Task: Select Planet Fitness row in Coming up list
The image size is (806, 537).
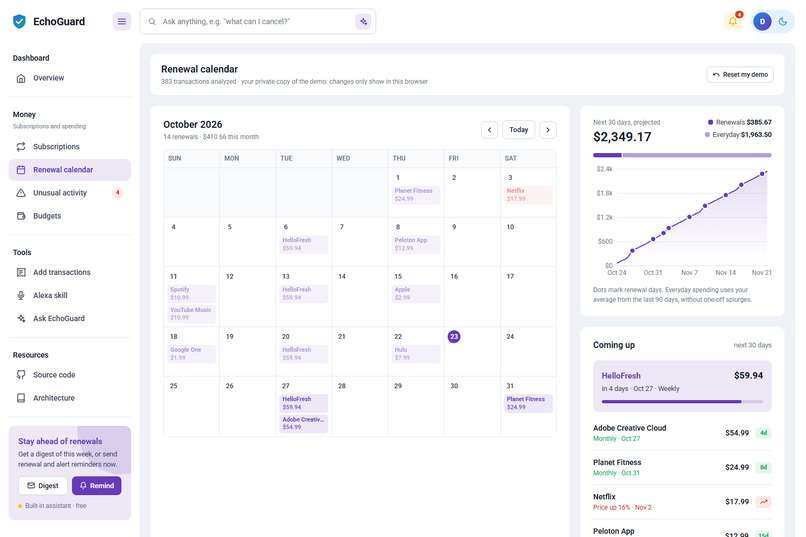Action: (x=682, y=468)
